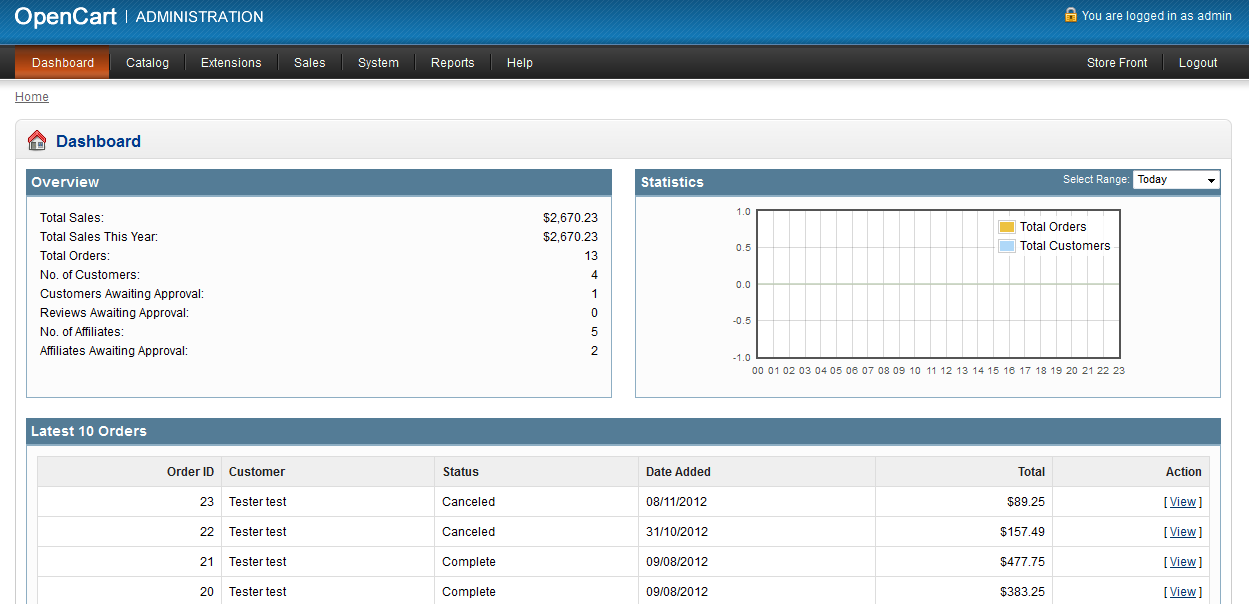View order 21 for $477.75

coord(1182,562)
